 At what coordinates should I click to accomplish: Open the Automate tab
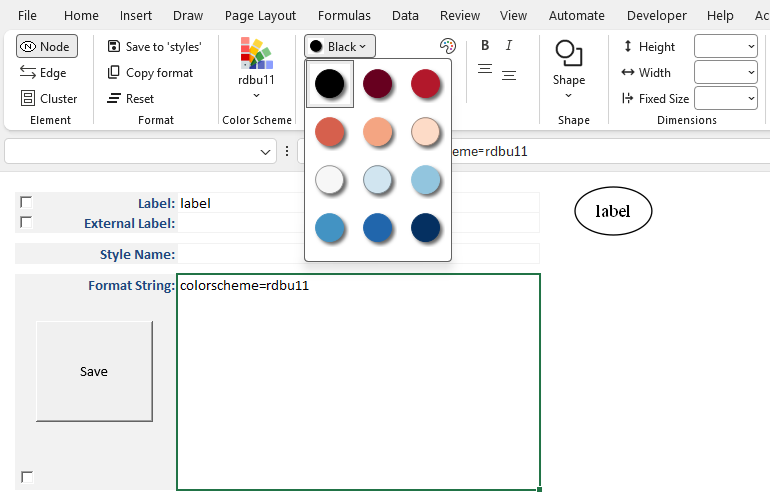point(577,16)
